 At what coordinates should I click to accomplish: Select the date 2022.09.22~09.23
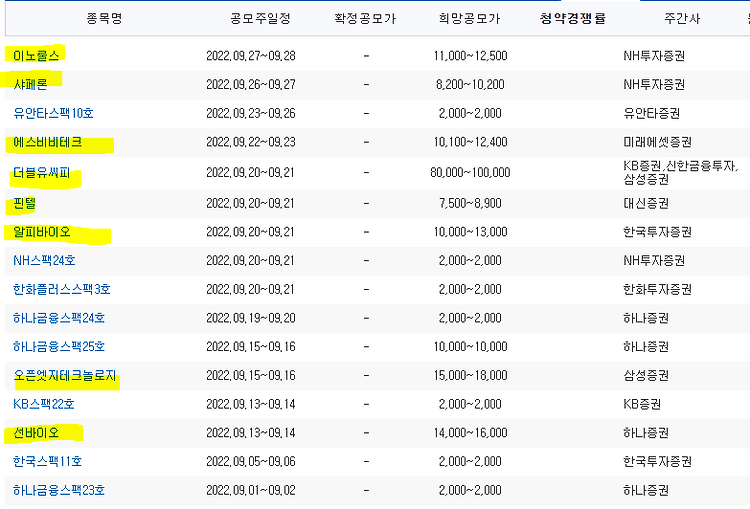tap(251, 142)
